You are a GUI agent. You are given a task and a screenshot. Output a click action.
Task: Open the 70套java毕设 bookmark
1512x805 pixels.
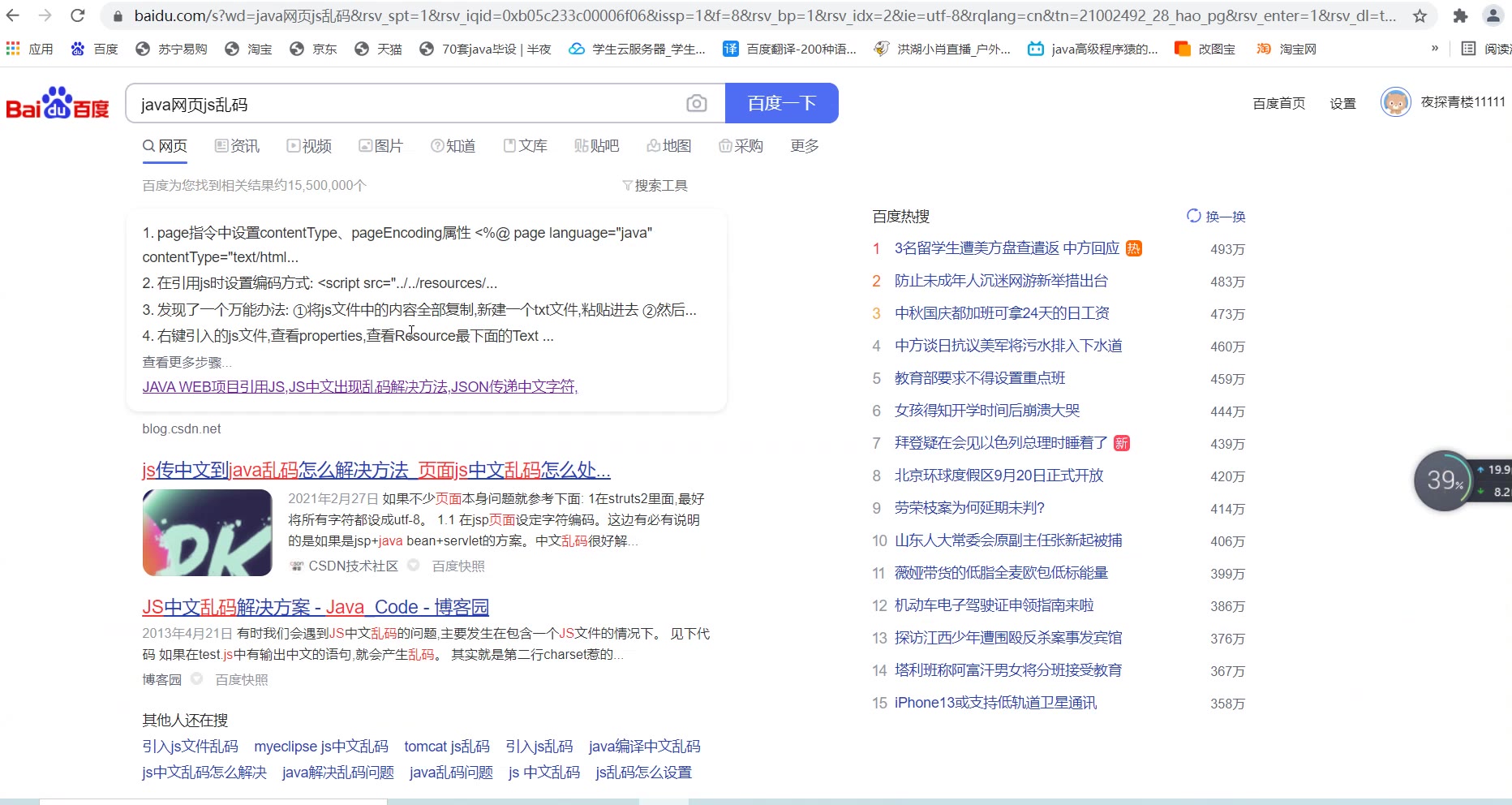point(485,49)
